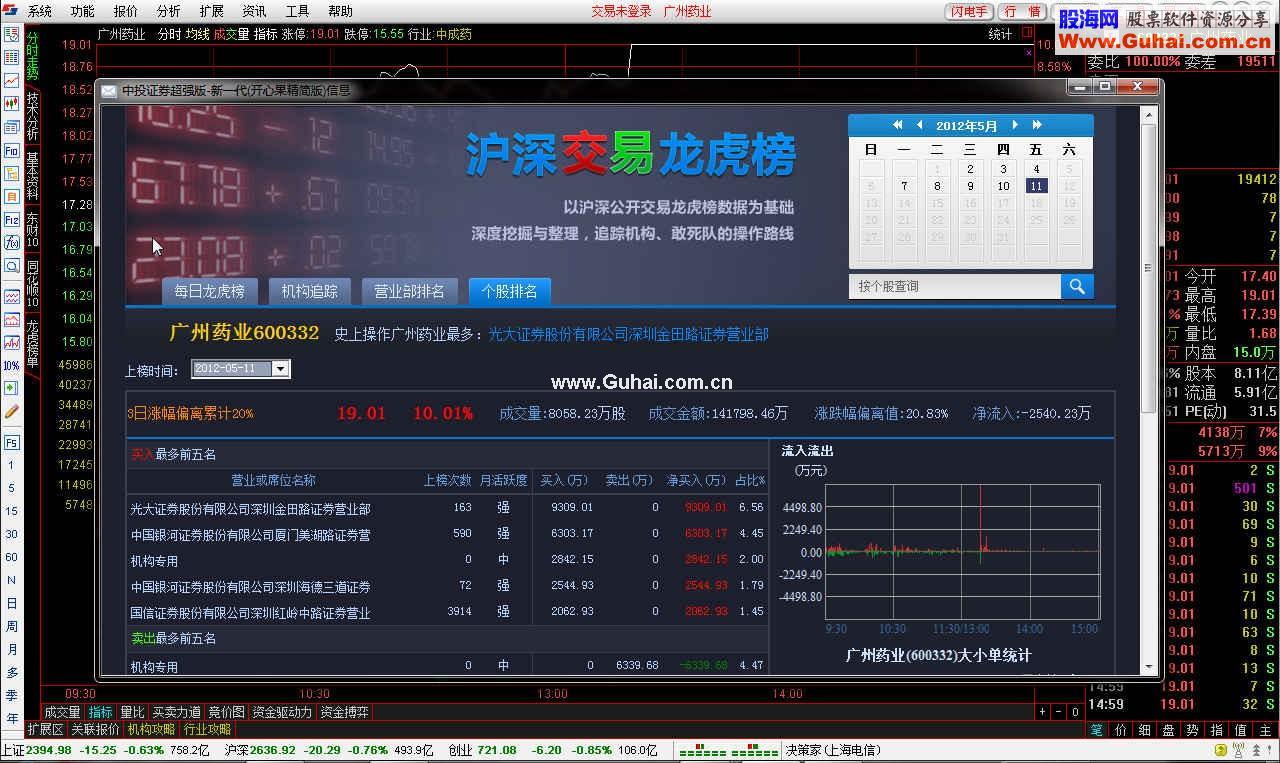
Task: Select the 东财10 side tab
Action: [32, 230]
